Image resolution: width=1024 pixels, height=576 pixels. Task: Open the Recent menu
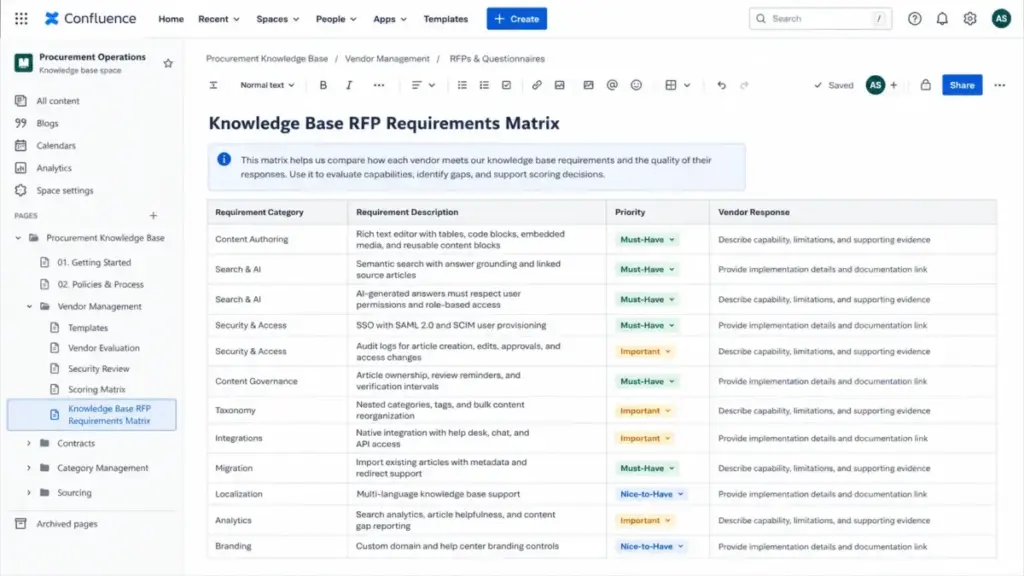coord(219,19)
